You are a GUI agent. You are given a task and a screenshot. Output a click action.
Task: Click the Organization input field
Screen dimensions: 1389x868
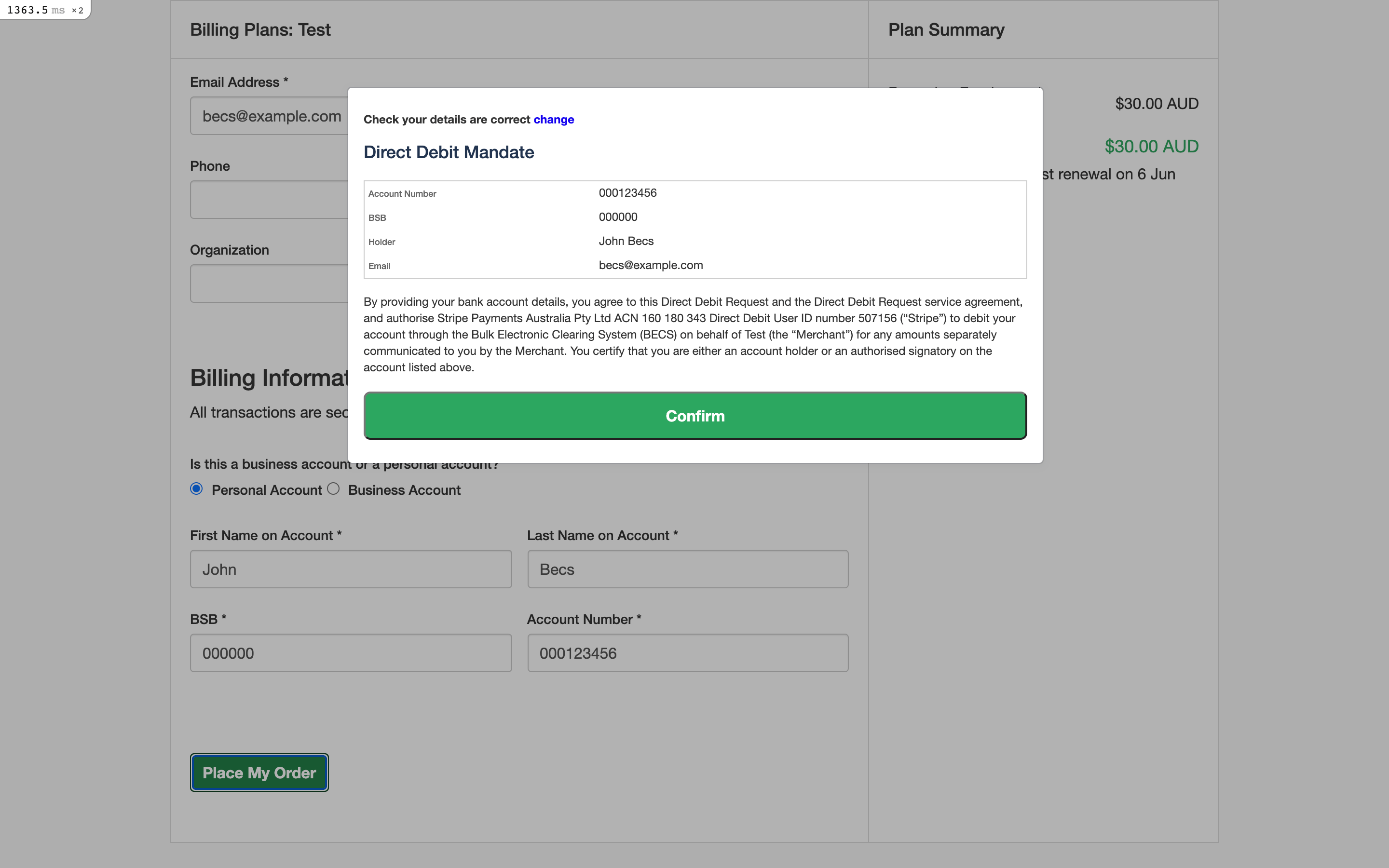(x=269, y=284)
